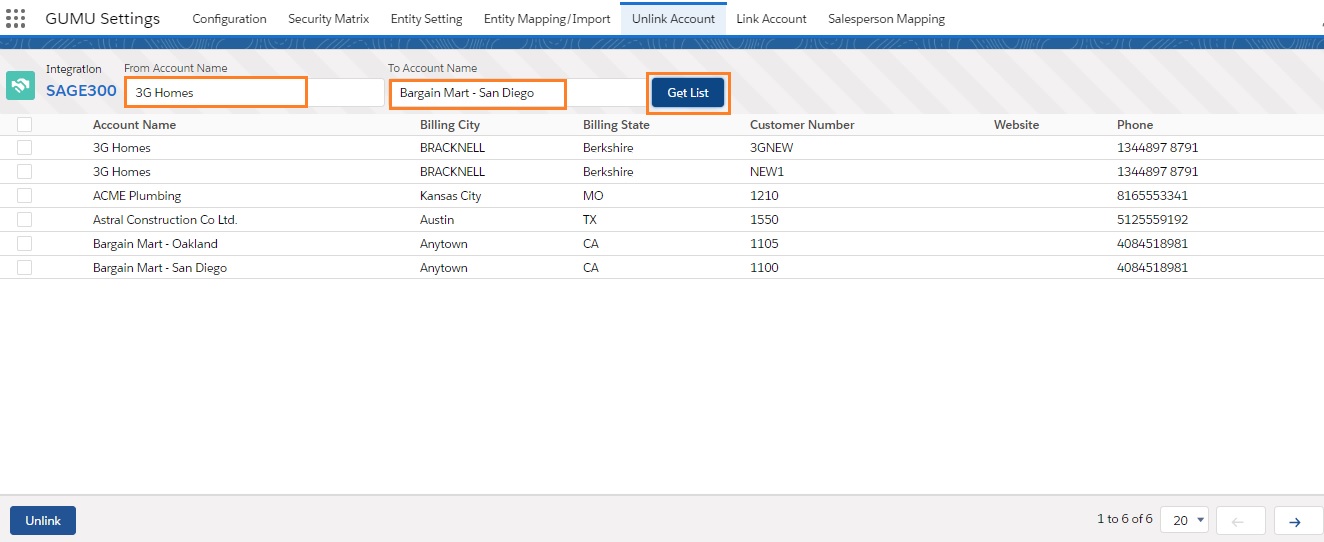Switch to the Link Account tab

point(771,18)
